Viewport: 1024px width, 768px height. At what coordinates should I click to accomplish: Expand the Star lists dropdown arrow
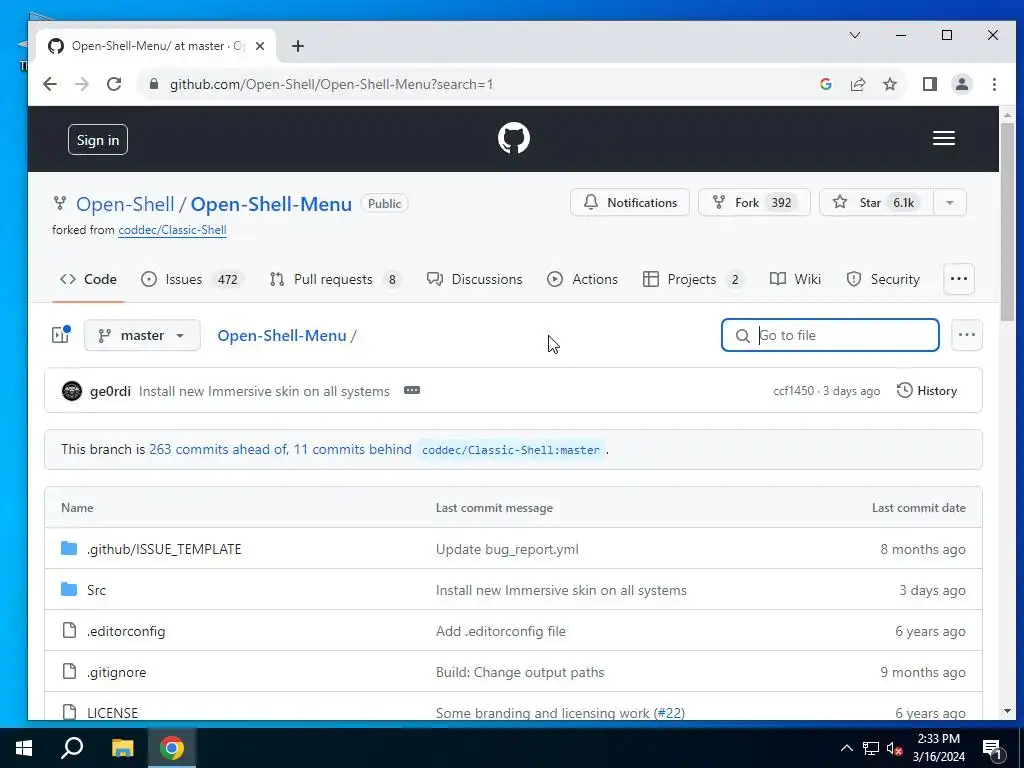click(x=950, y=202)
